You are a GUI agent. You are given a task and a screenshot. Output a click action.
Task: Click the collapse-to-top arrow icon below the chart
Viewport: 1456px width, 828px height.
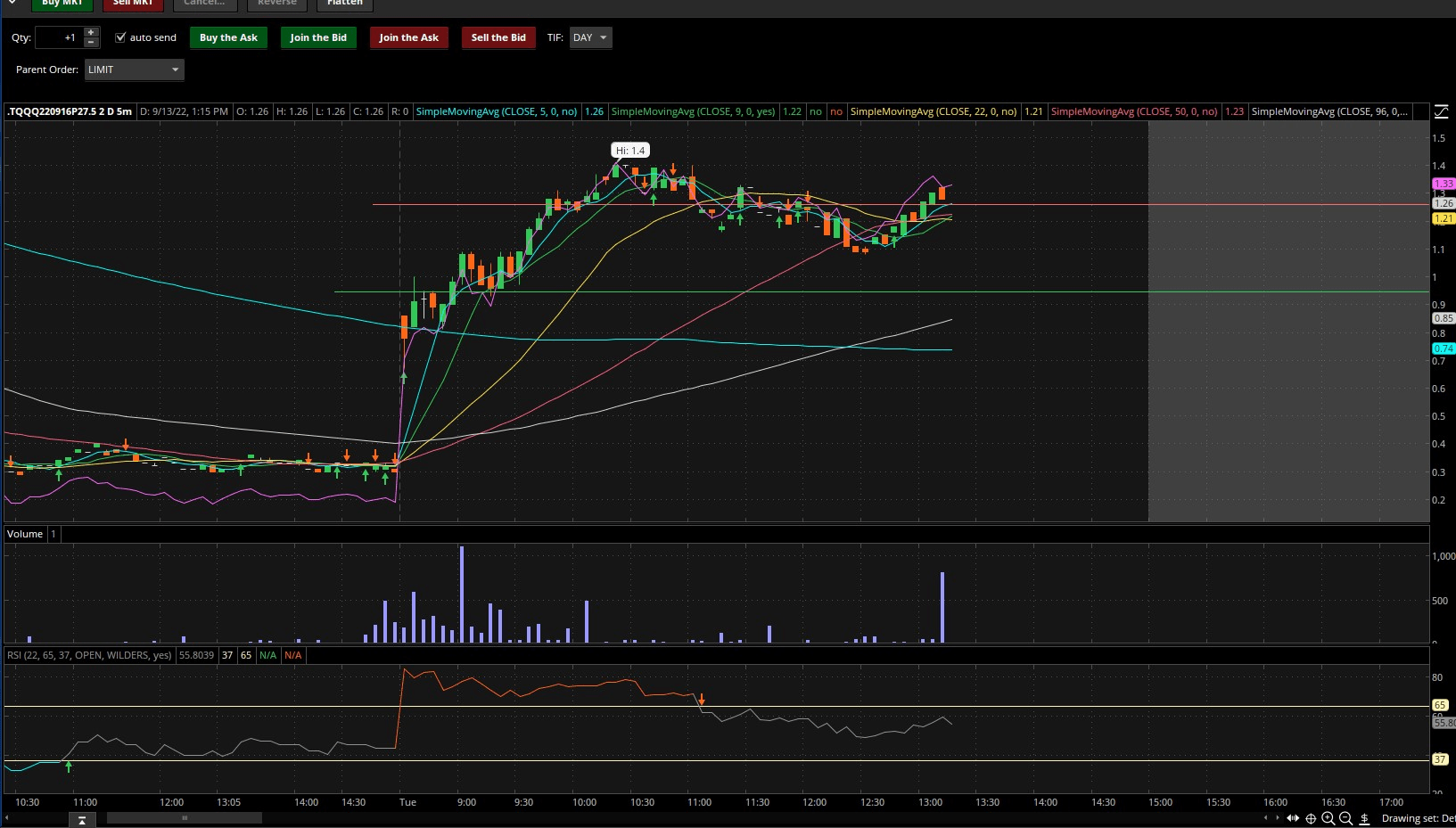pyautogui.click(x=82, y=819)
